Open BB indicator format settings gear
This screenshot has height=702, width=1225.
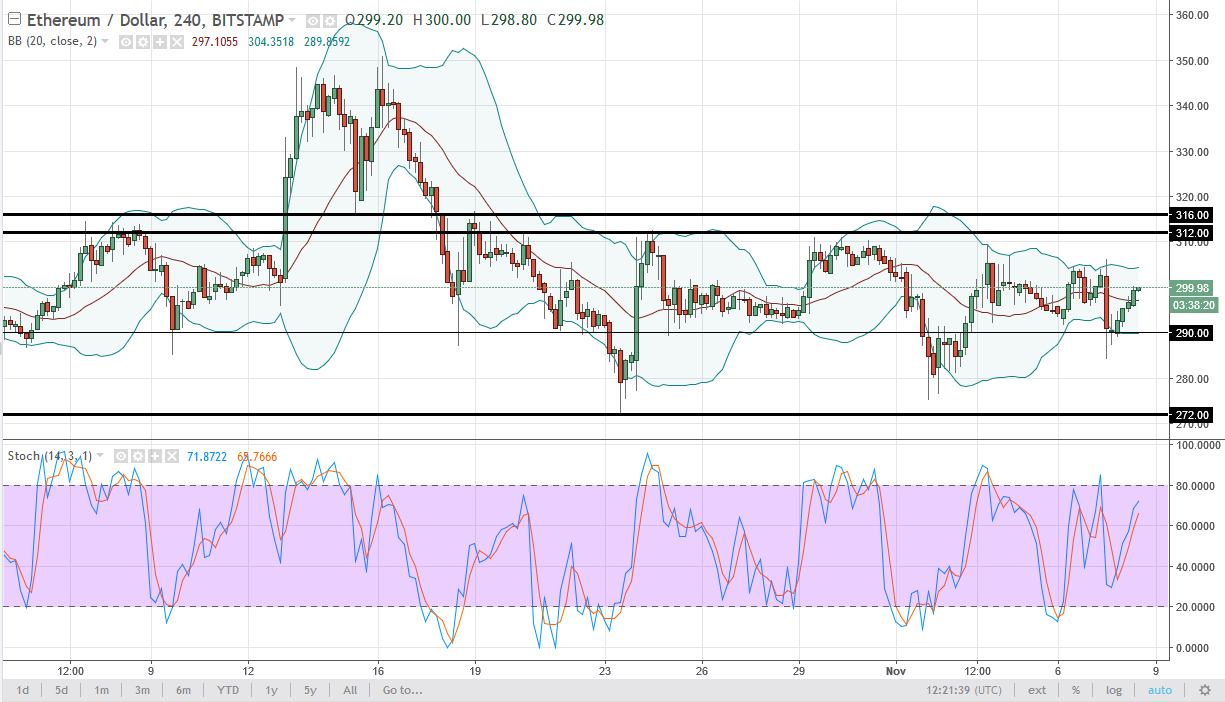click(143, 42)
